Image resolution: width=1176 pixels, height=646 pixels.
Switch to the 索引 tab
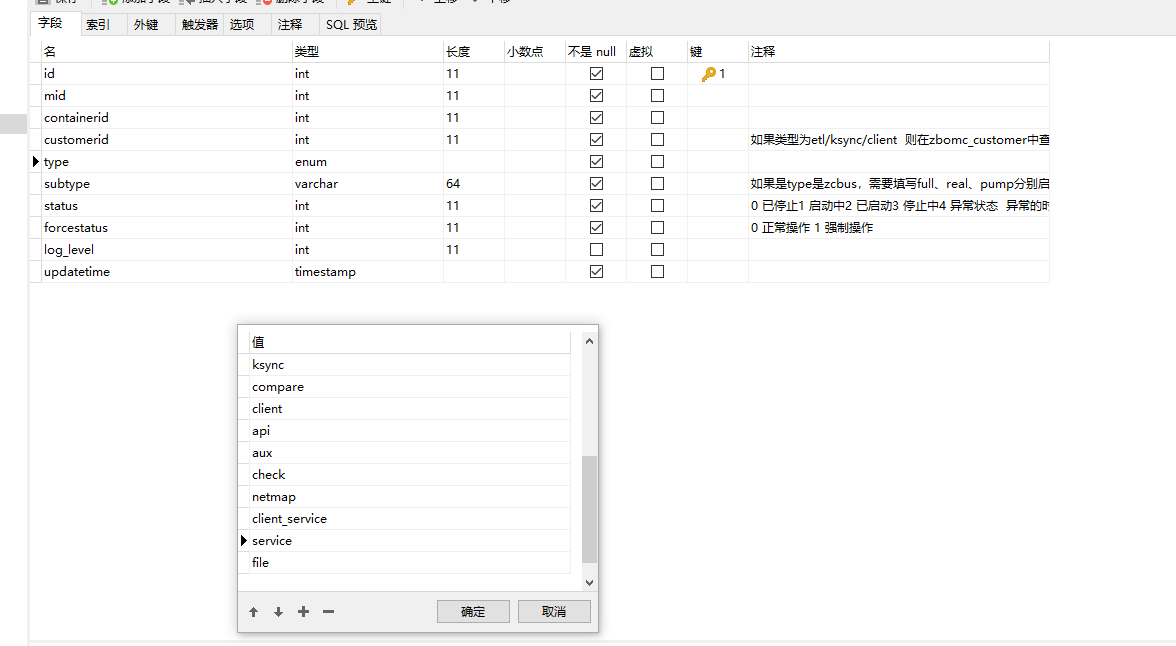[x=98, y=25]
